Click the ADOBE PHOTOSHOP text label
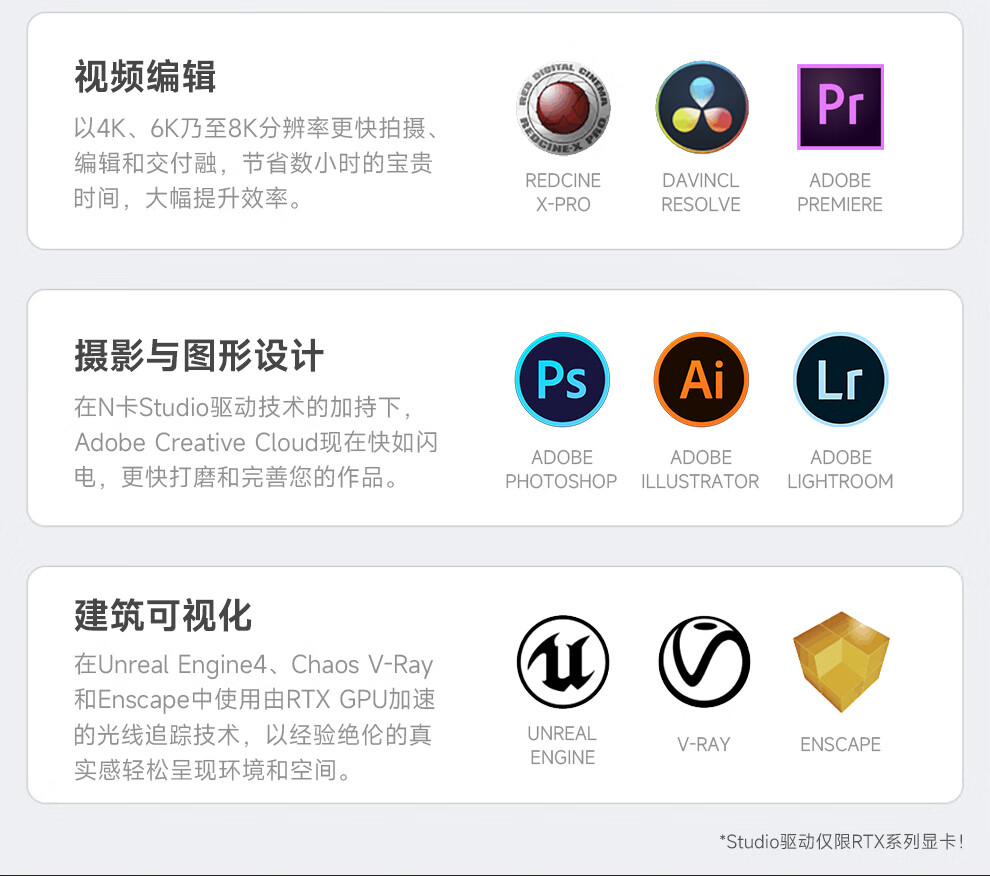Viewport: 990px width, 876px height. [561, 469]
